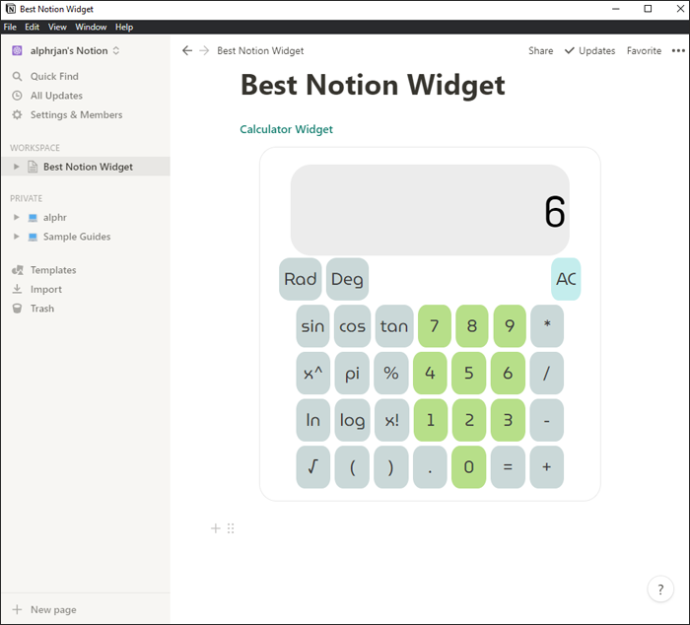
Task: Click the sin calculator button
Action: click(313, 326)
